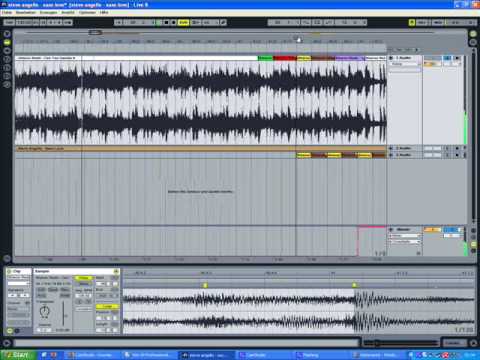Viewport: 480px width, 360px height.
Task: Select the yellow Live Device Browser icon
Action: [x=7, y=42]
